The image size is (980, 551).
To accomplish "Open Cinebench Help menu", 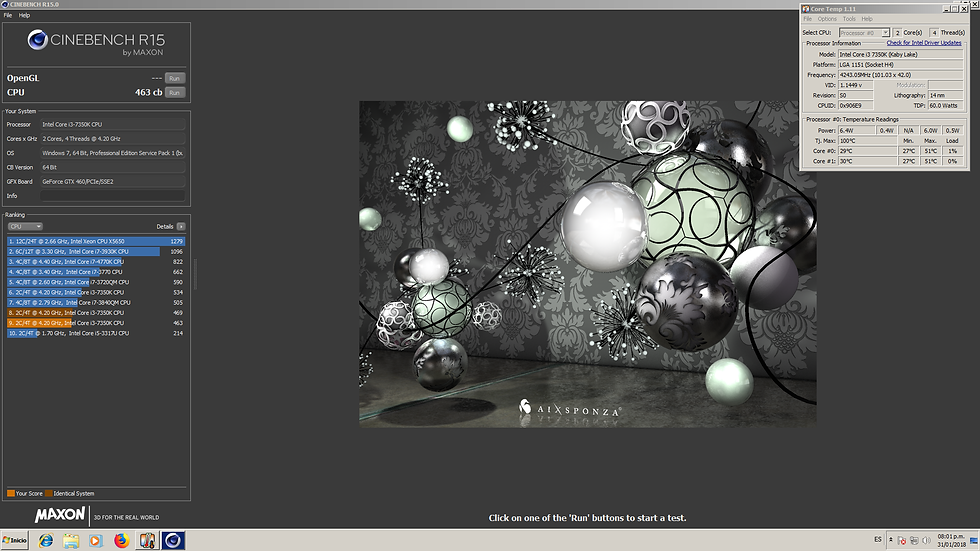I will (x=24, y=15).
